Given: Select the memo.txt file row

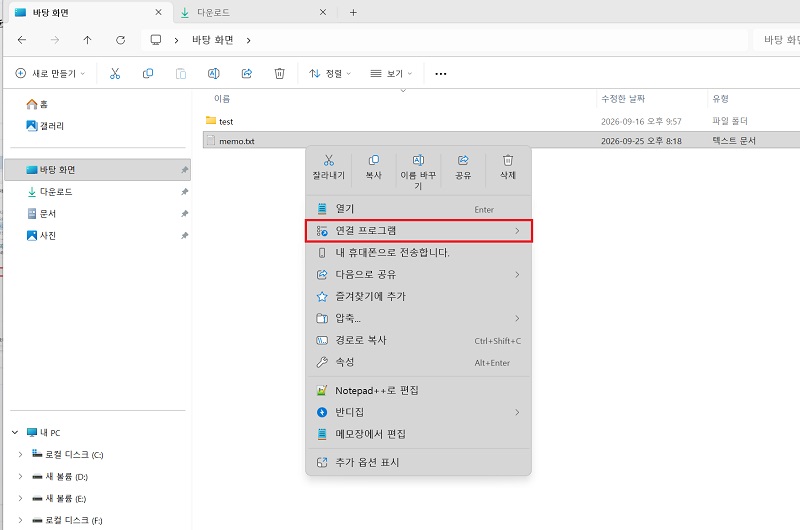Looking at the screenshot, I should coord(502,141).
